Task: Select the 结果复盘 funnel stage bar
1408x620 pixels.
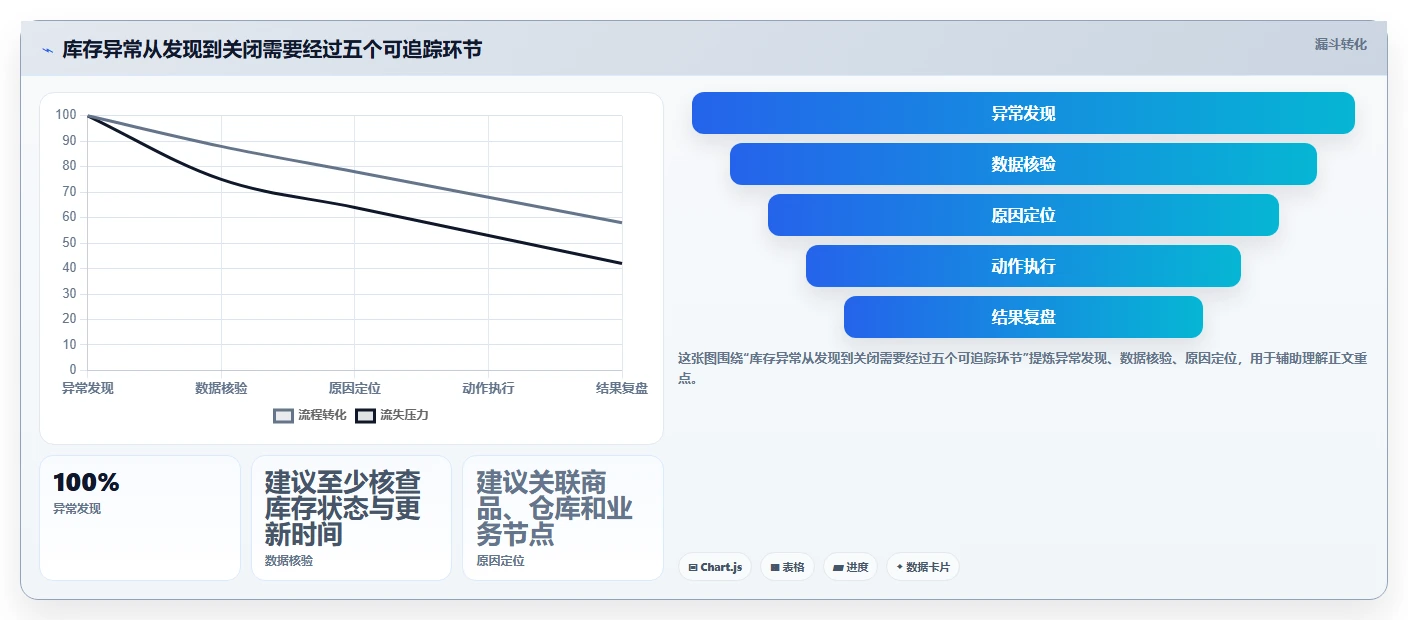Action: click(1023, 317)
